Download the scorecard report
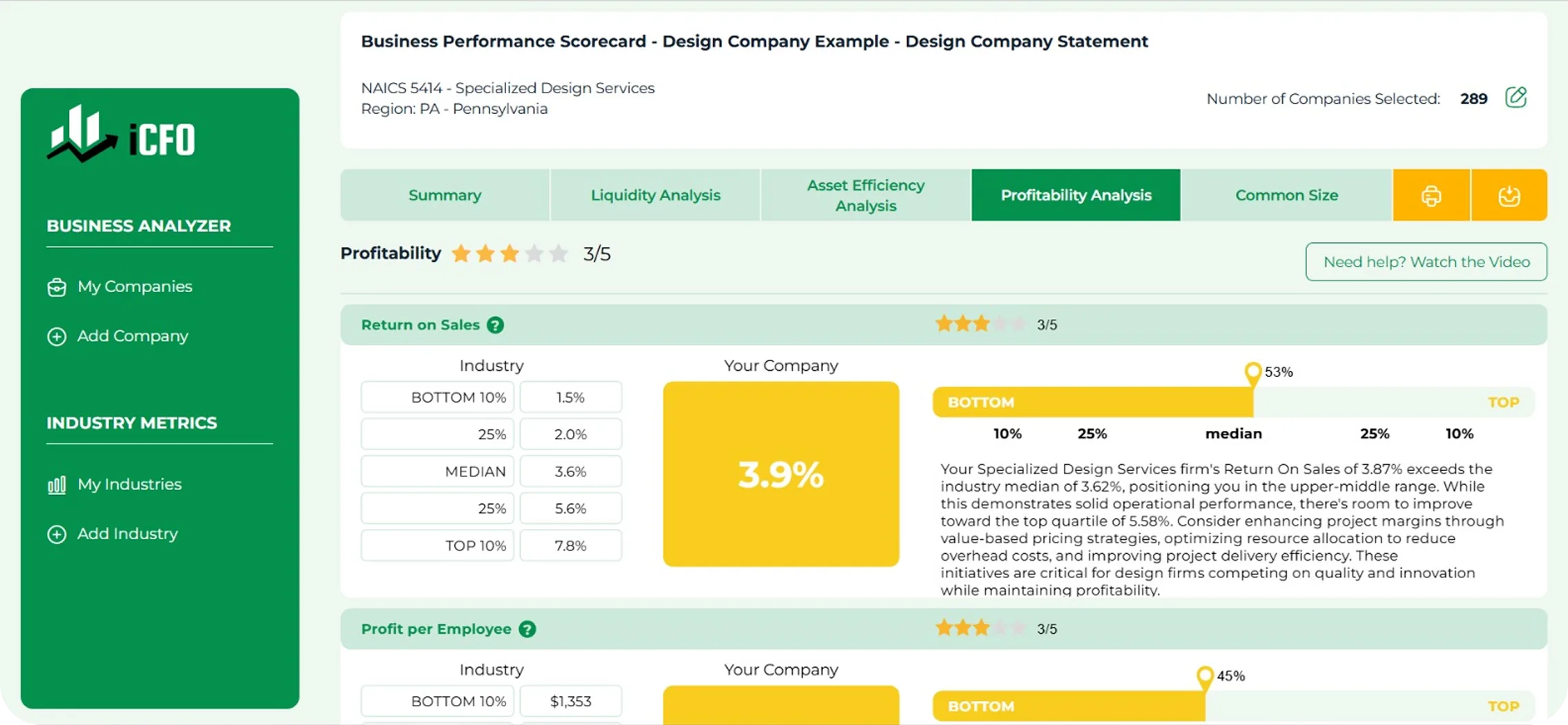This screenshot has height=725, width=1568. 1509,195
